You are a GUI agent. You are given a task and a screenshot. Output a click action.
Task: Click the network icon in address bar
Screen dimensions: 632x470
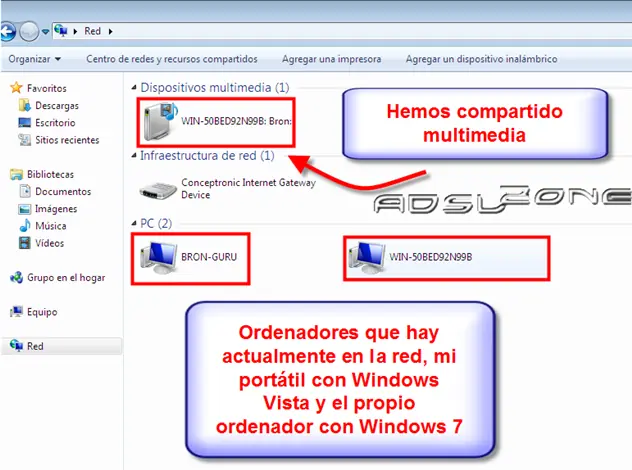click(61, 31)
